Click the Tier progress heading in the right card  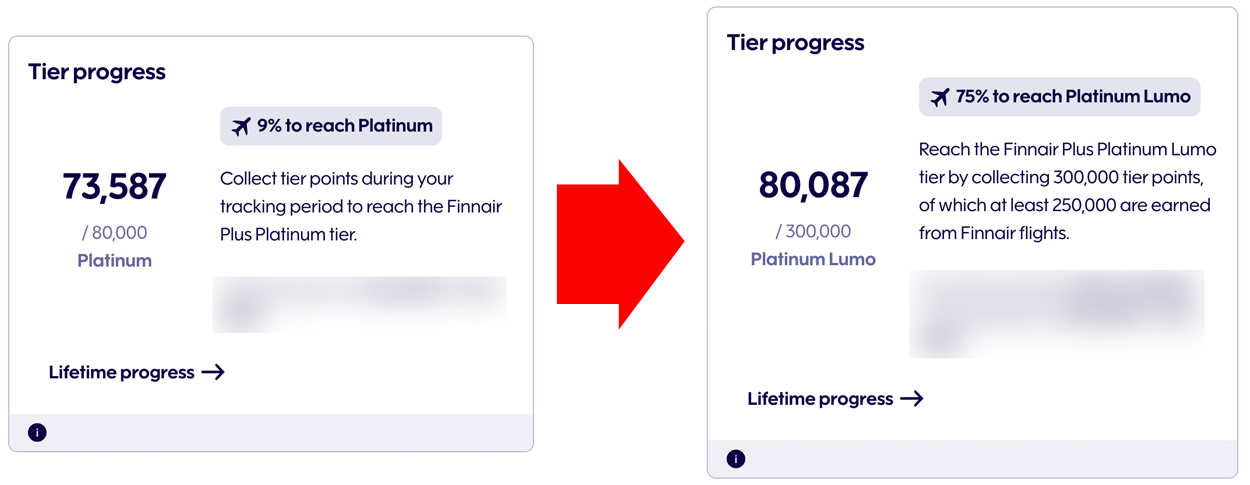[x=796, y=43]
